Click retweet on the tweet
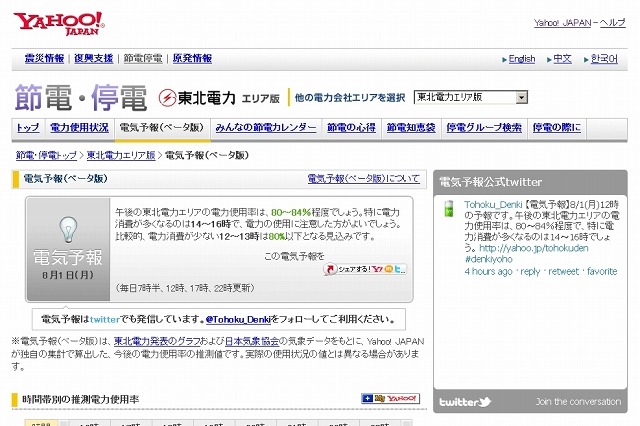 pos(563,271)
